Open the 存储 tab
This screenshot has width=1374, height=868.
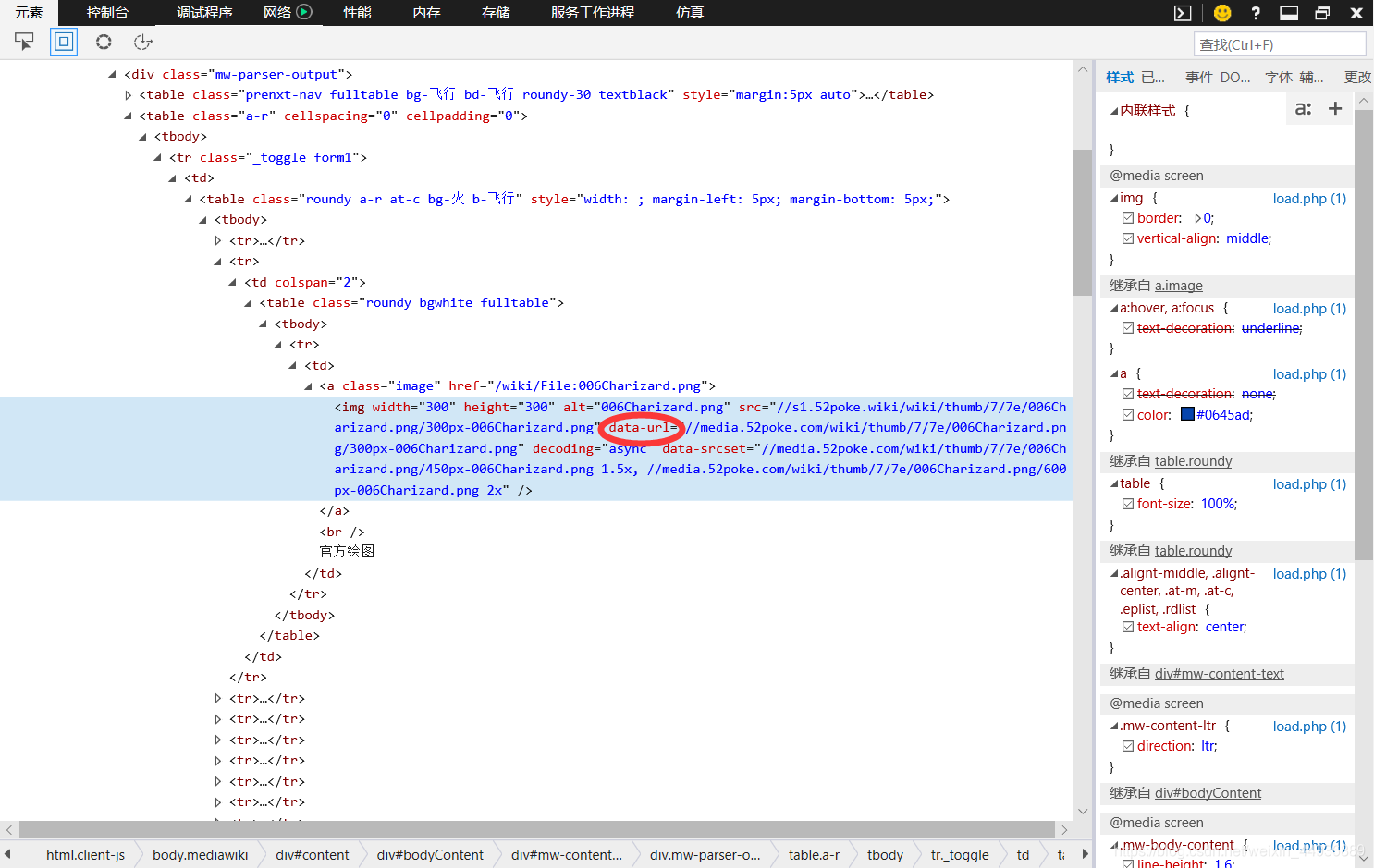496,13
